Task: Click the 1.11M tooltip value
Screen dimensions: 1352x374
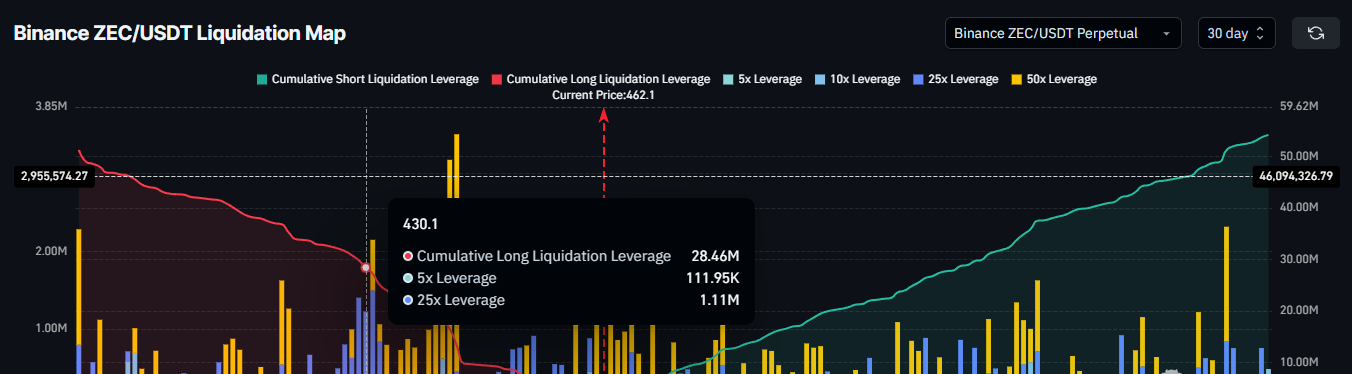Action: pos(720,300)
